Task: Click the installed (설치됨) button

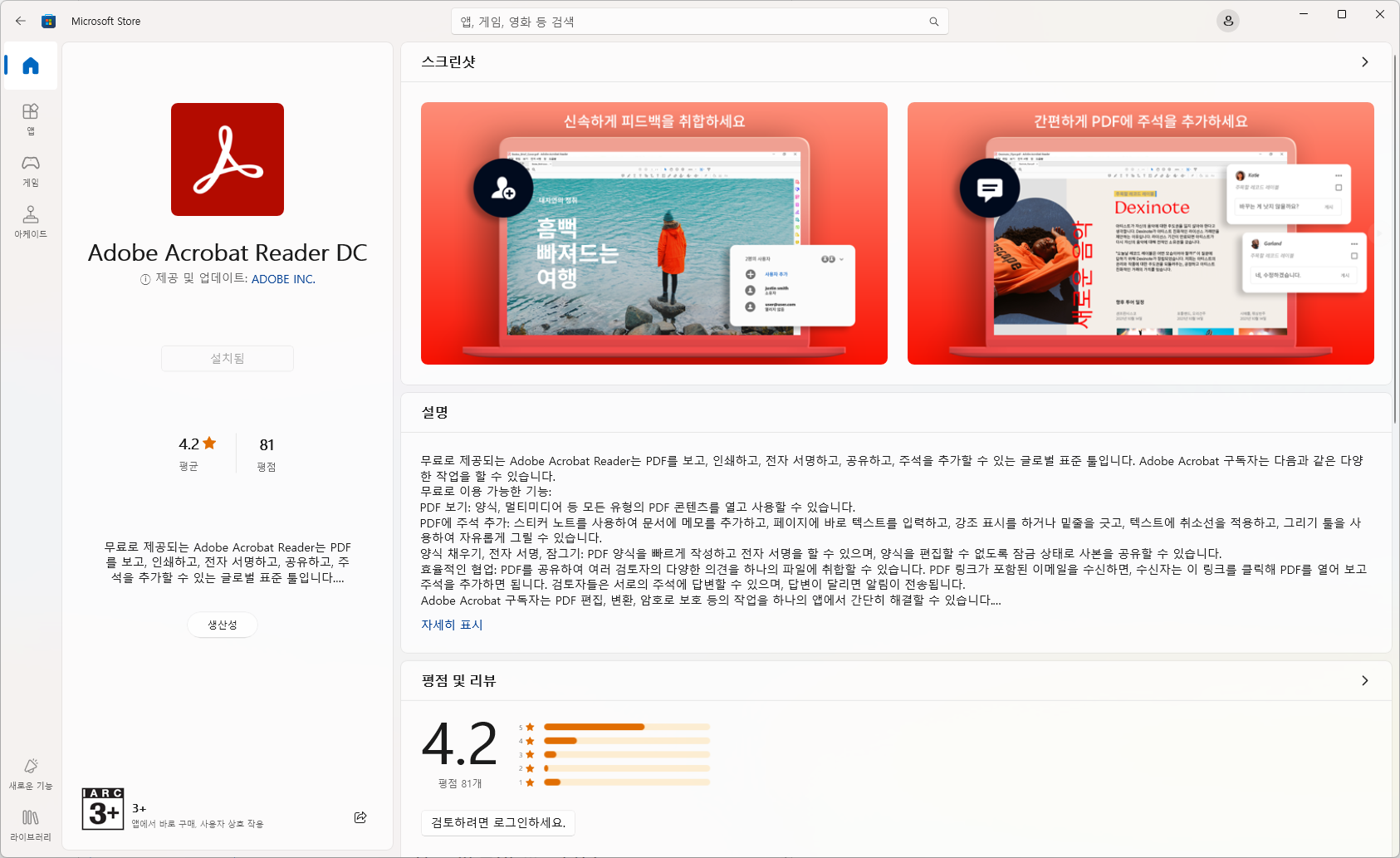Action: [x=228, y=358]
